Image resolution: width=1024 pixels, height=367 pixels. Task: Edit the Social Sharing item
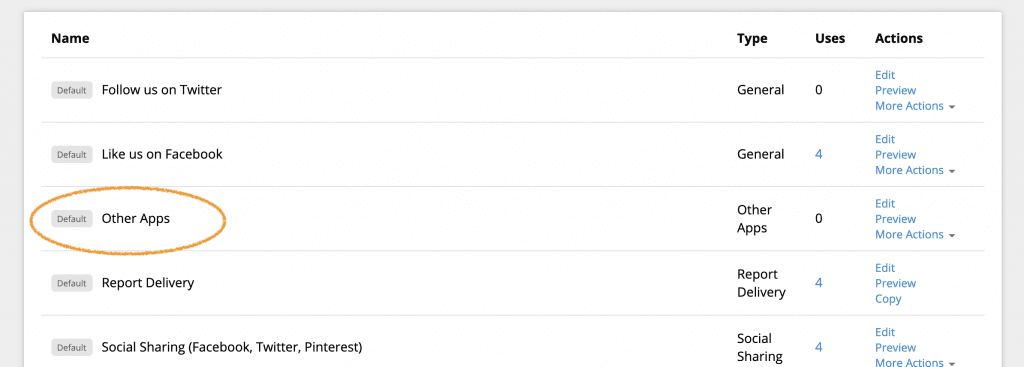pyautogui.click(x=885, y=332)
